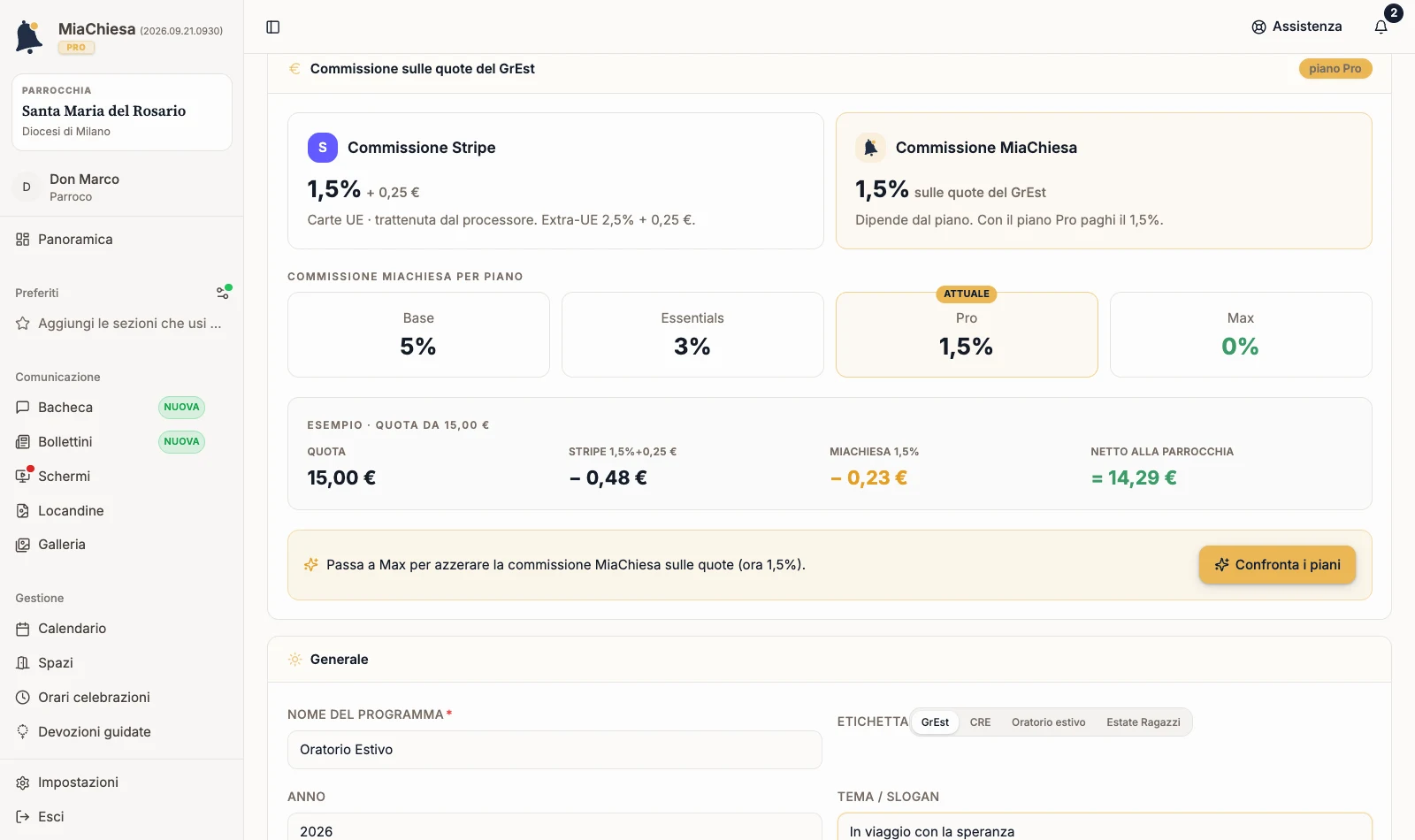Click the MiaChiesa bell logo

(x=29, y=37)
